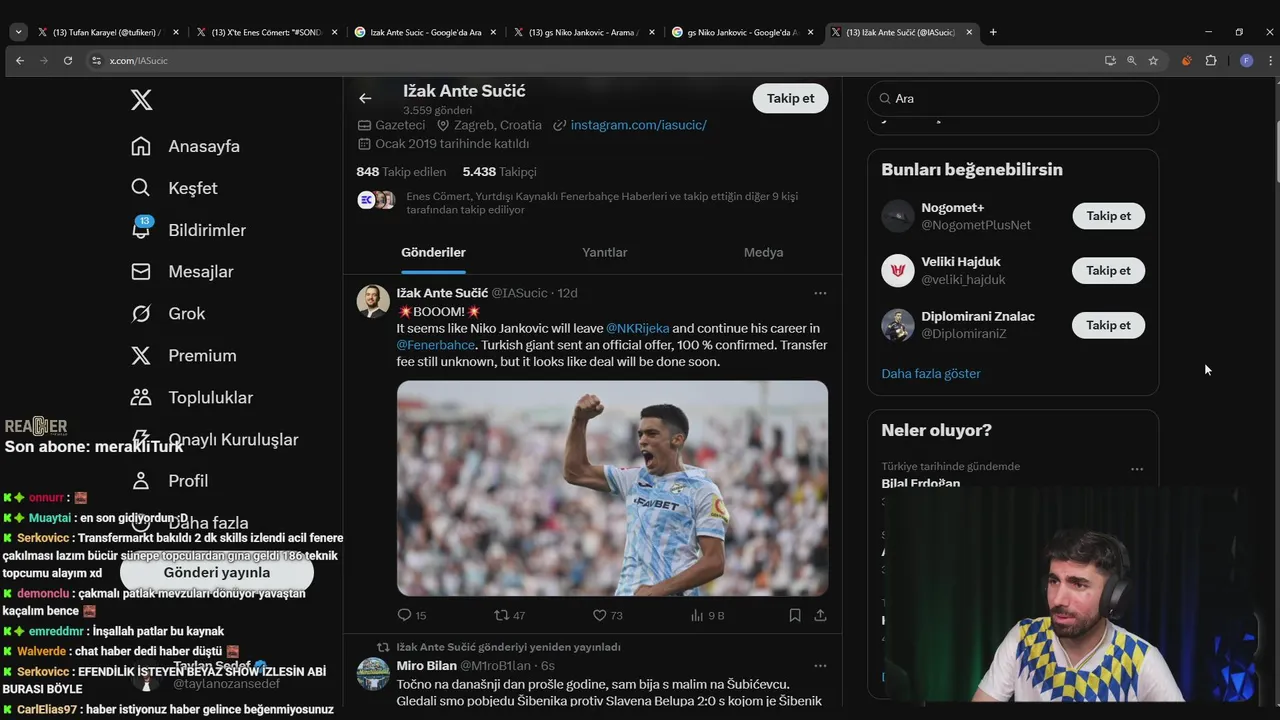Open Grok icon in sidebar
This screenshot has height=720, width=1280.
[141, 313]
